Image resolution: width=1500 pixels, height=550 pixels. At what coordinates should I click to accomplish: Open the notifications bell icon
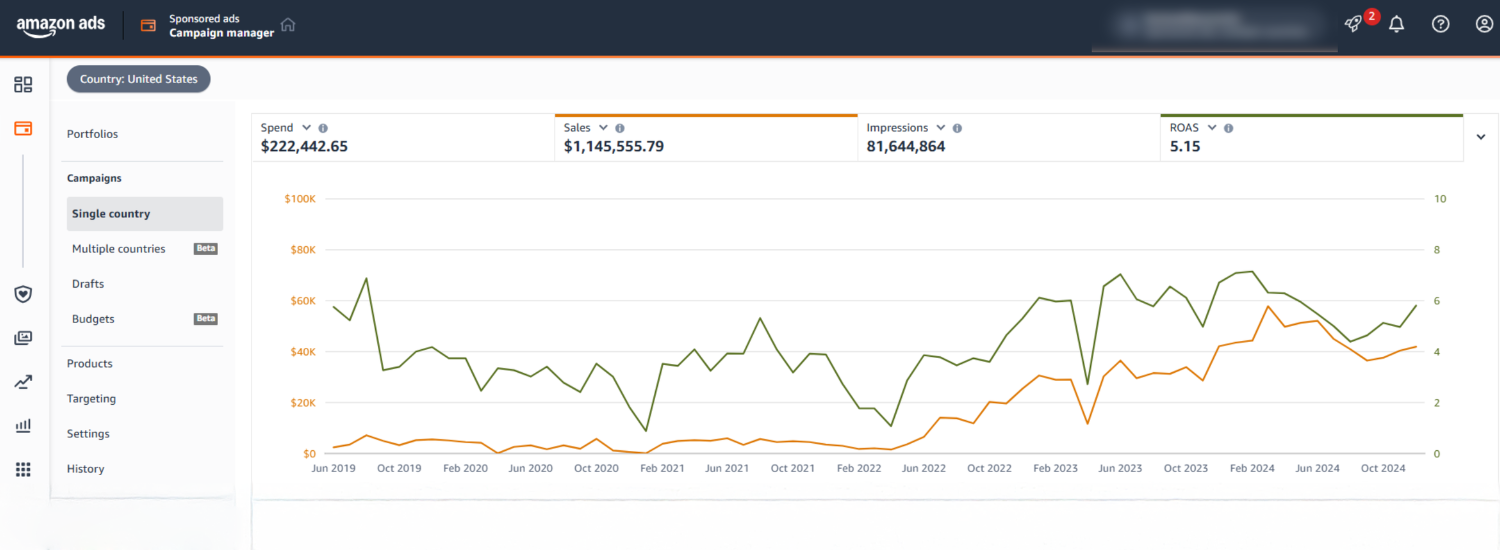(1397, 25)
